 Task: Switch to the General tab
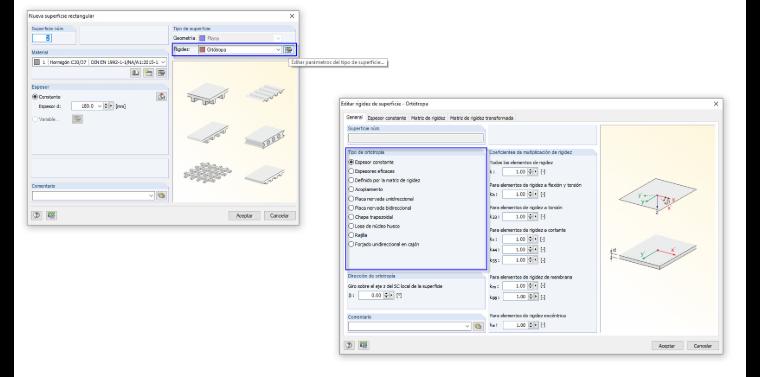tap(354, 118)
